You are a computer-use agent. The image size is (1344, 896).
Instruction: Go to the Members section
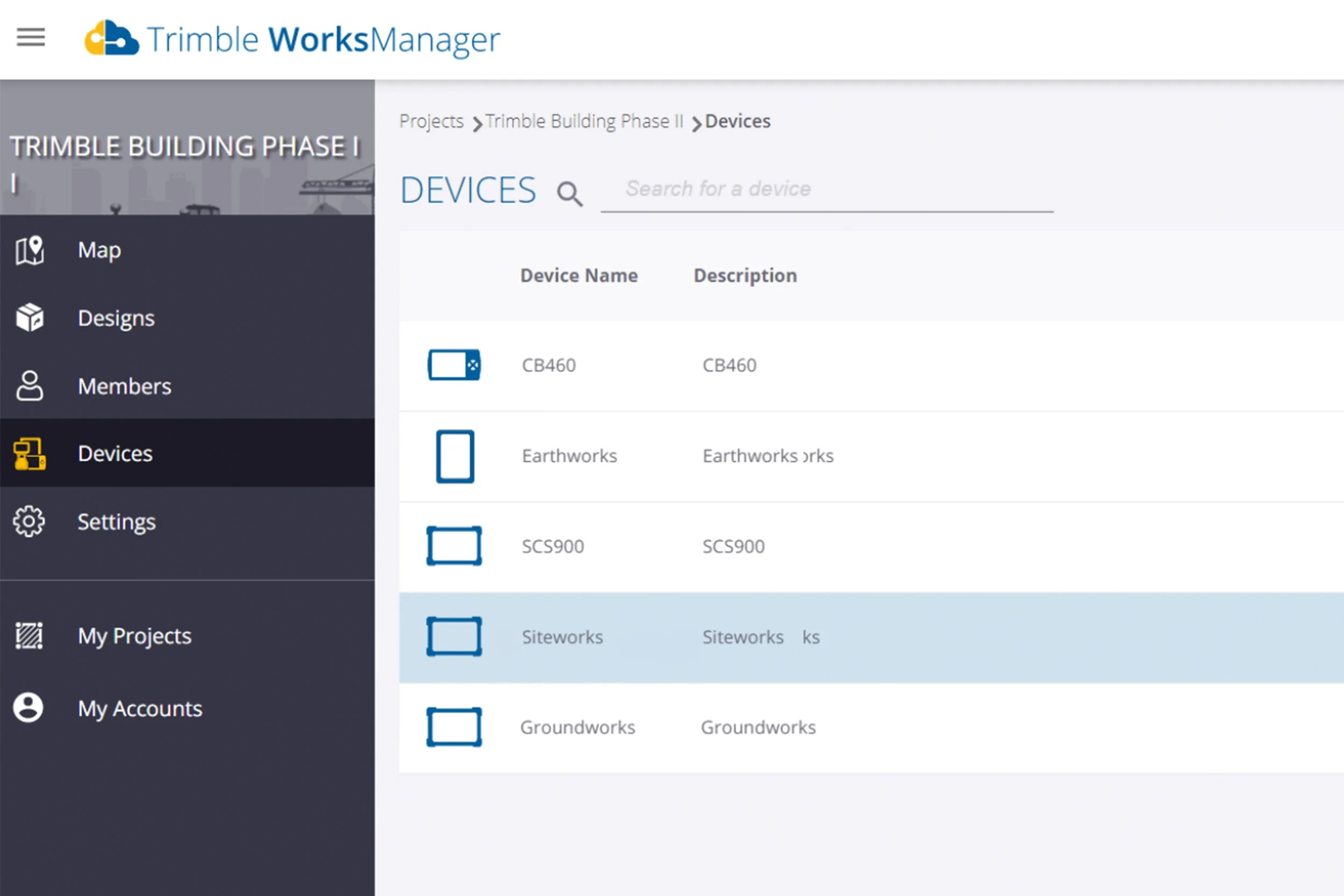coord(124,386)
